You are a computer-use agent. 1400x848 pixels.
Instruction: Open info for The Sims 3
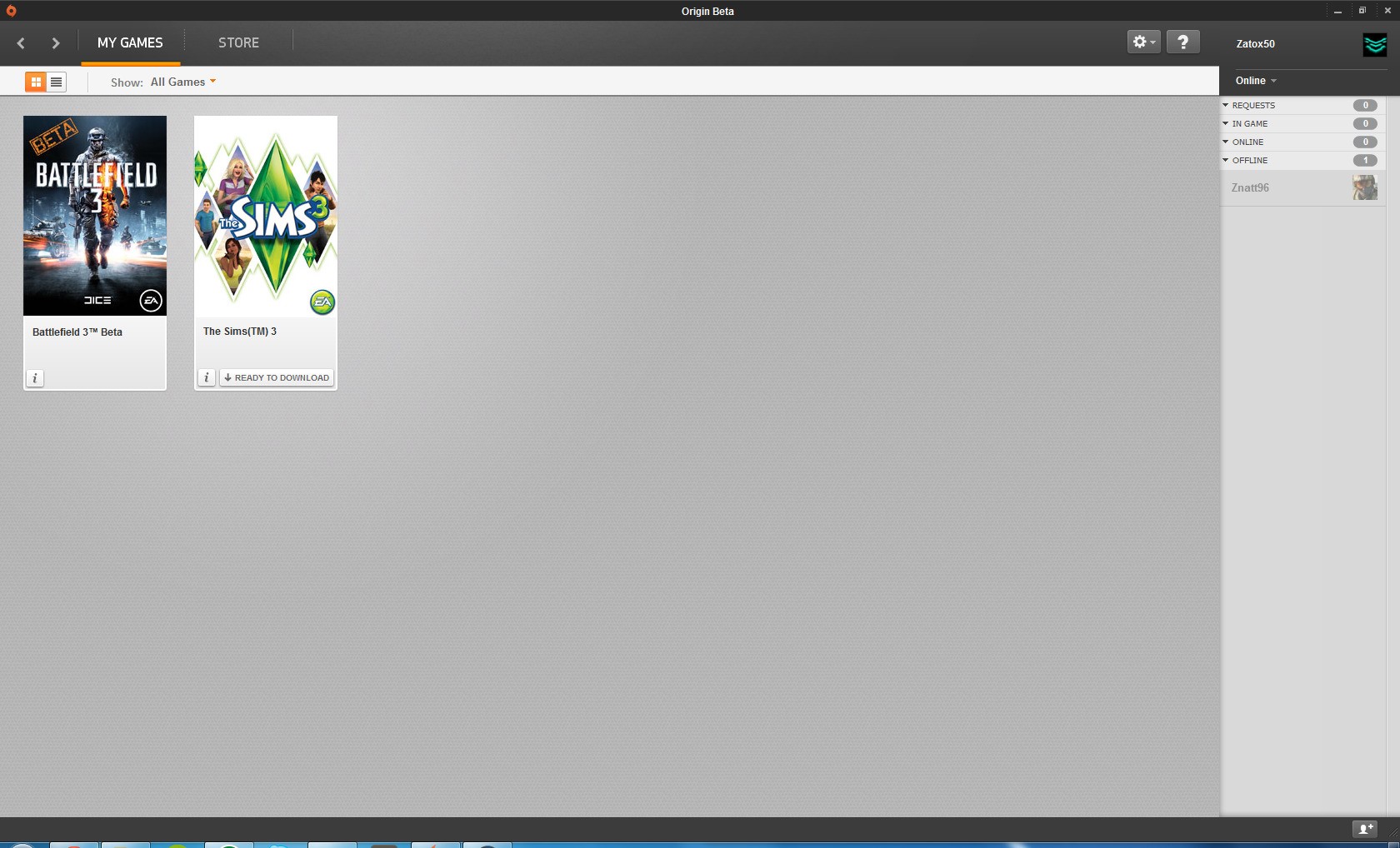coord(207,377)
